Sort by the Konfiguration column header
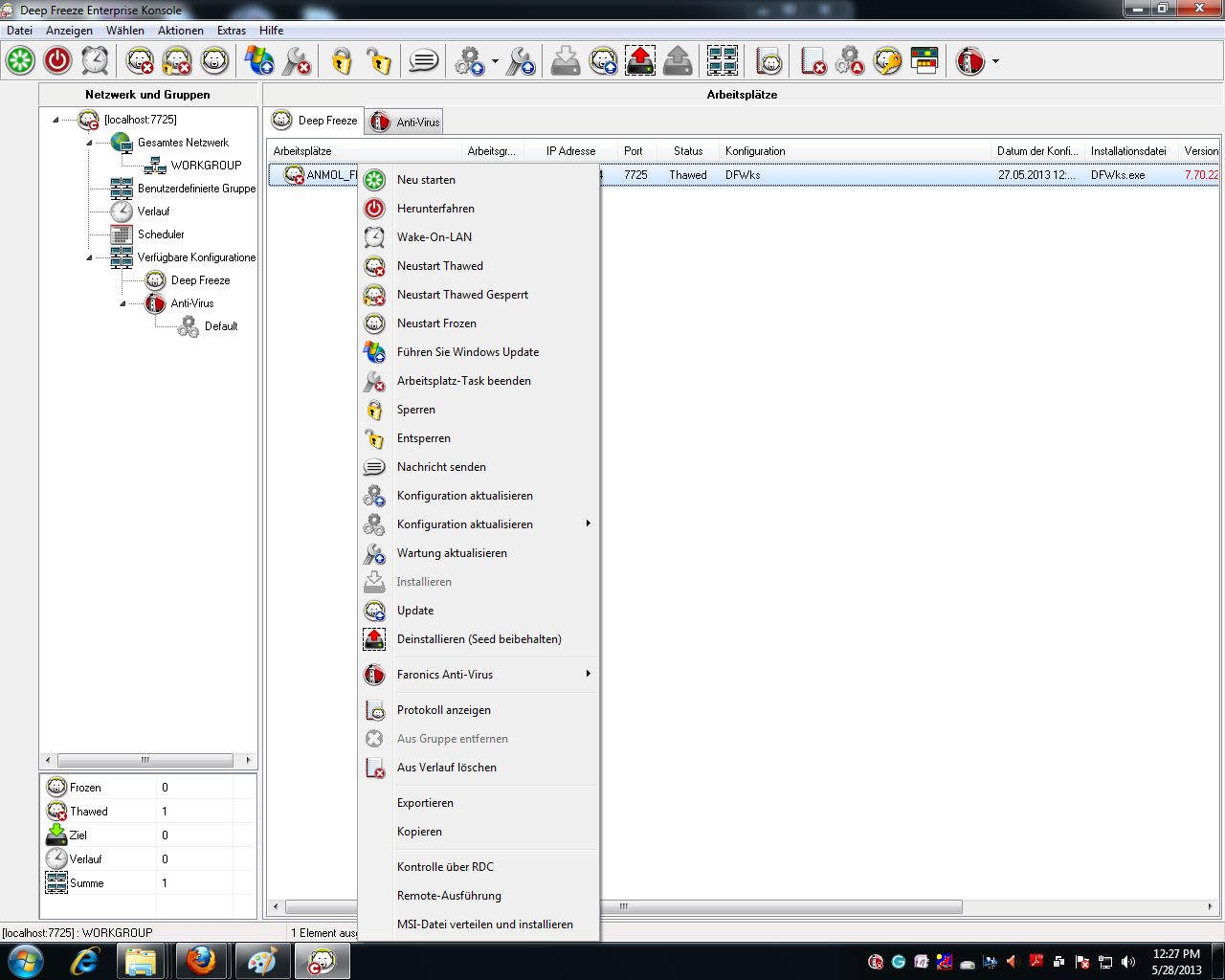 pyautogui.click(x=855, y=151)
